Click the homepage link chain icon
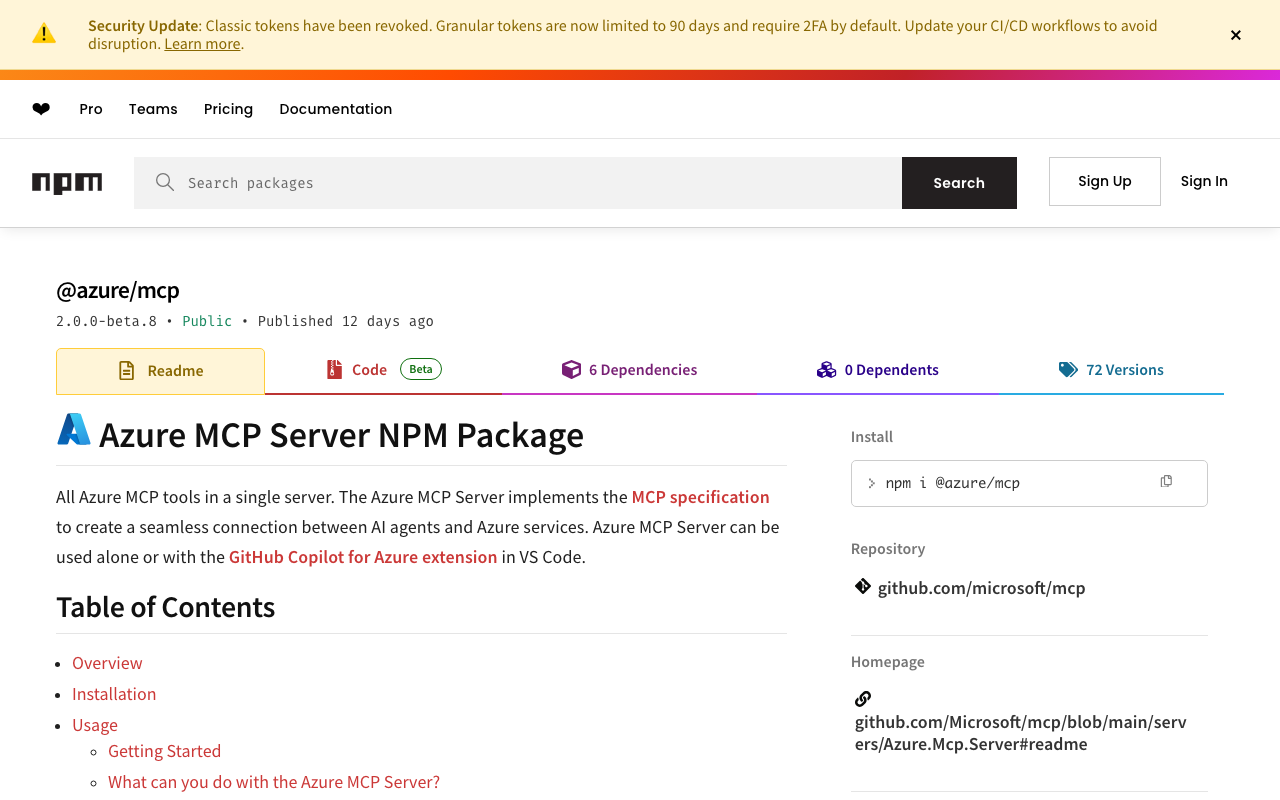 coord(863,699)
